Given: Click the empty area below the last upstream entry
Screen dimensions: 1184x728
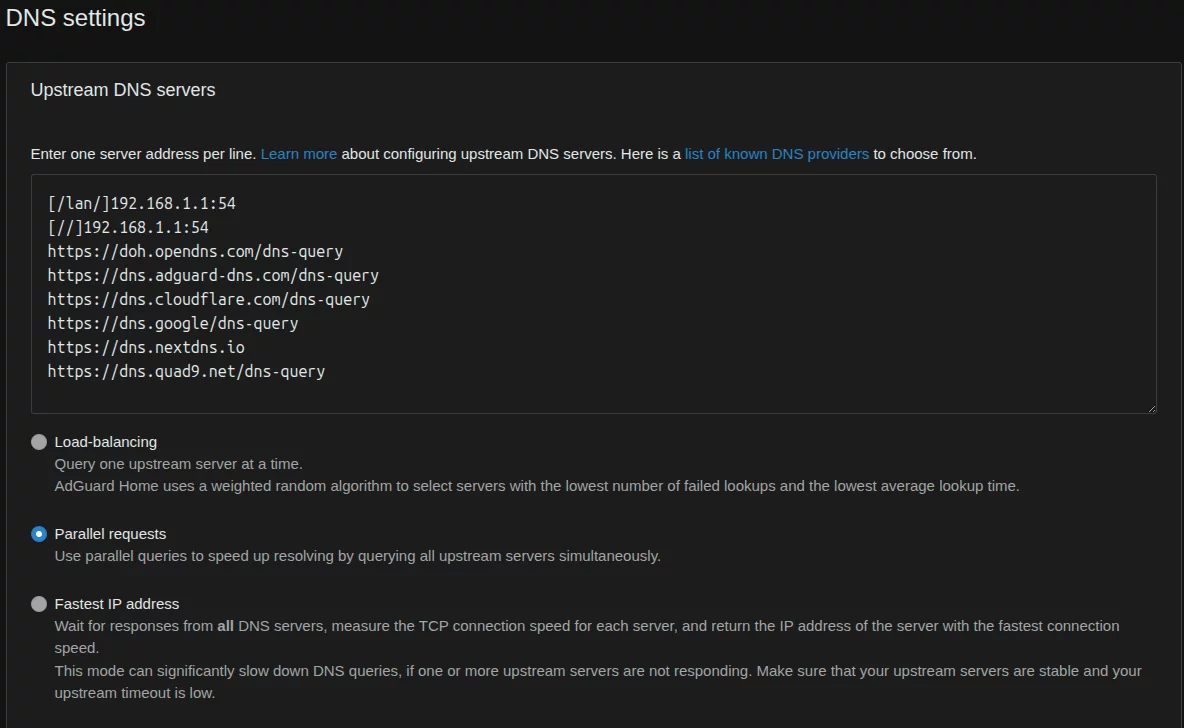Looking at the screenshot, I should (x=590, y=396).
